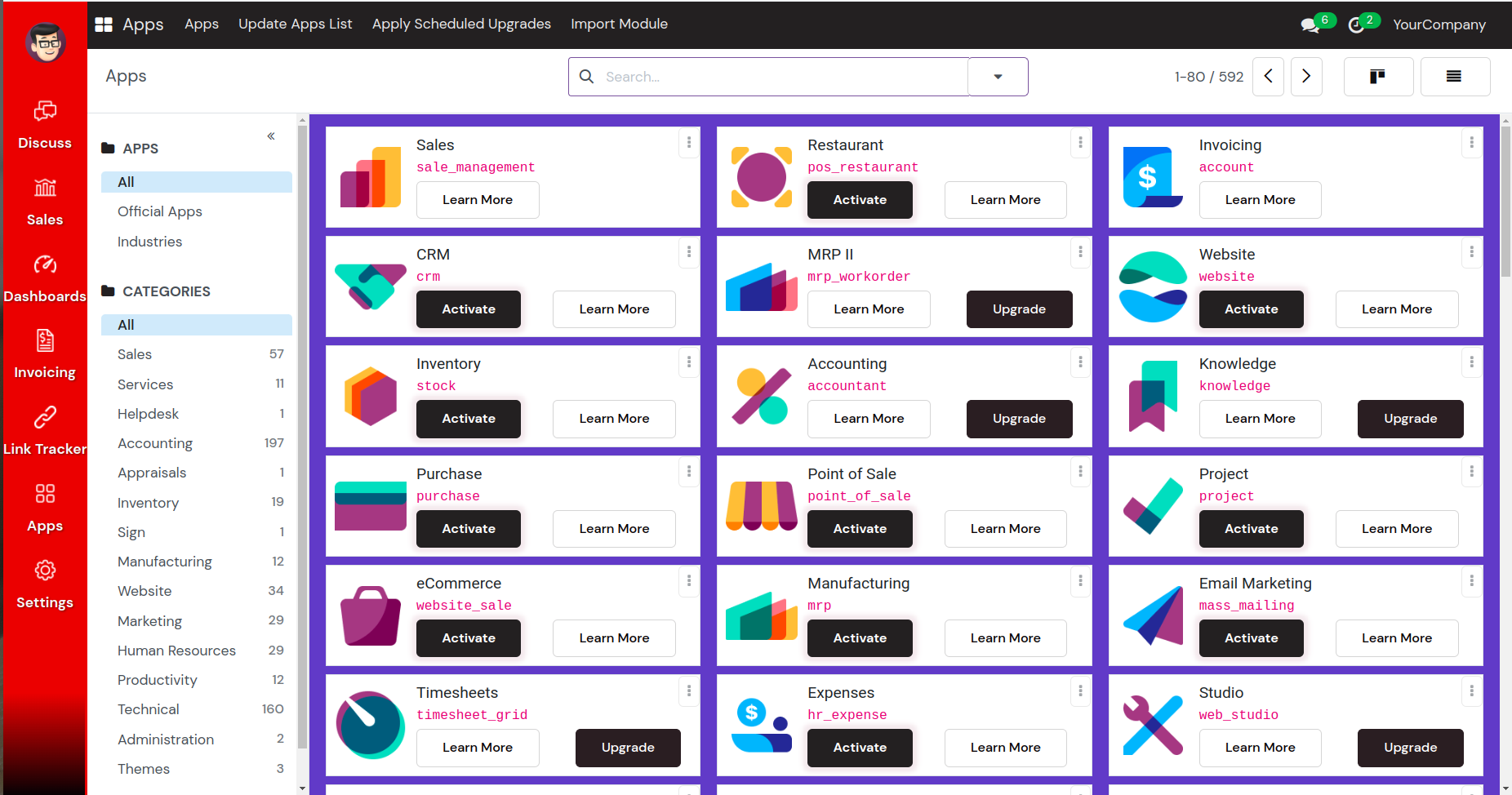Collapse the filter panel with double chevron

(271, 136)
